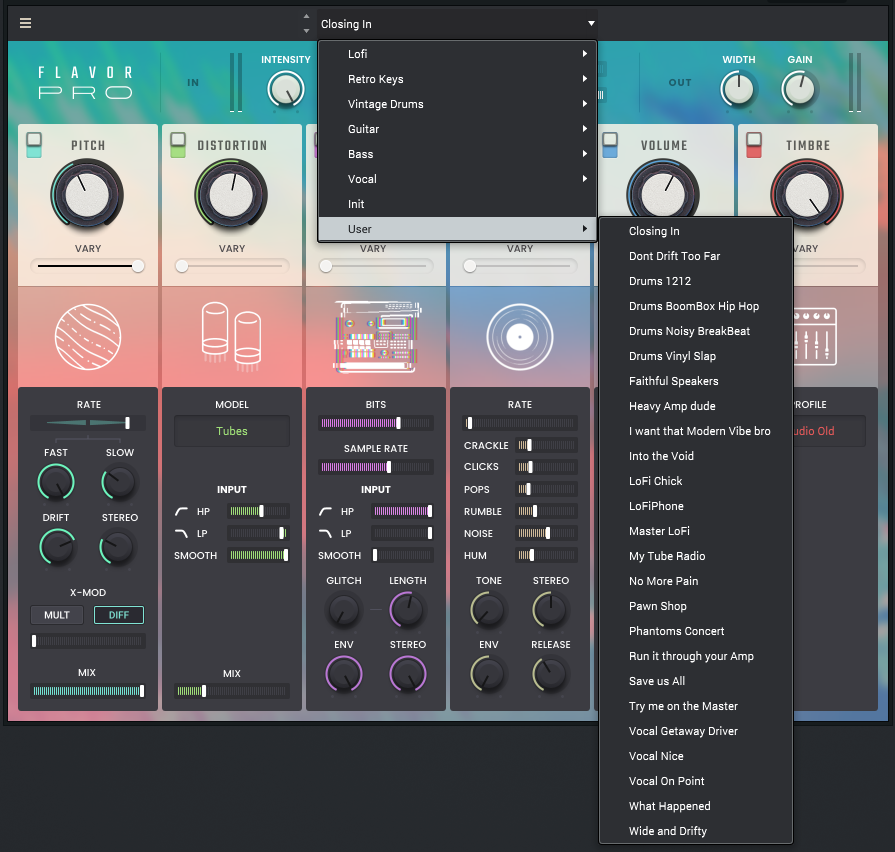Expand the Bass preset submenu

[x=458, y=154]
